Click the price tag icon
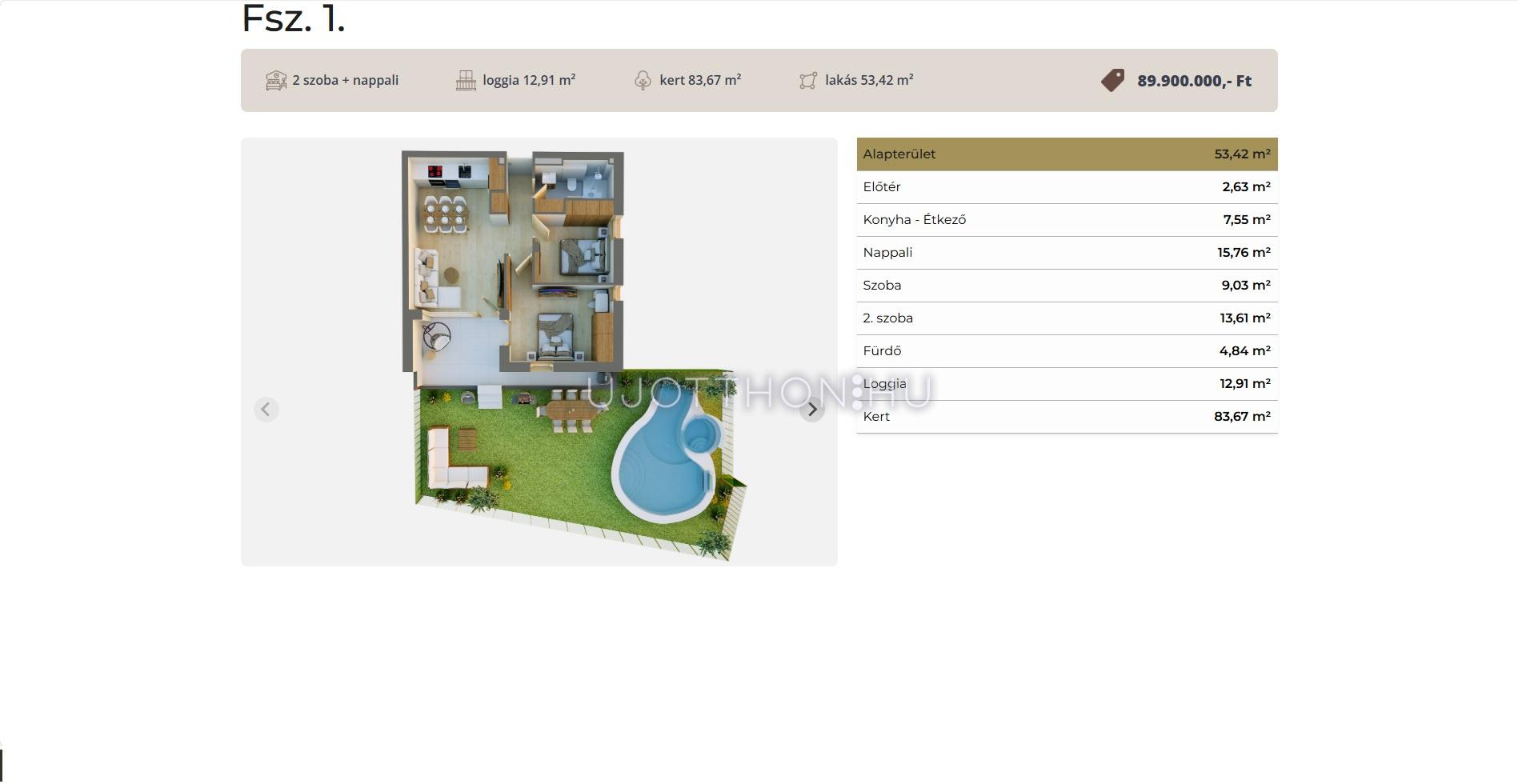Viewport: 1518px width, 784px height. 1112,81
